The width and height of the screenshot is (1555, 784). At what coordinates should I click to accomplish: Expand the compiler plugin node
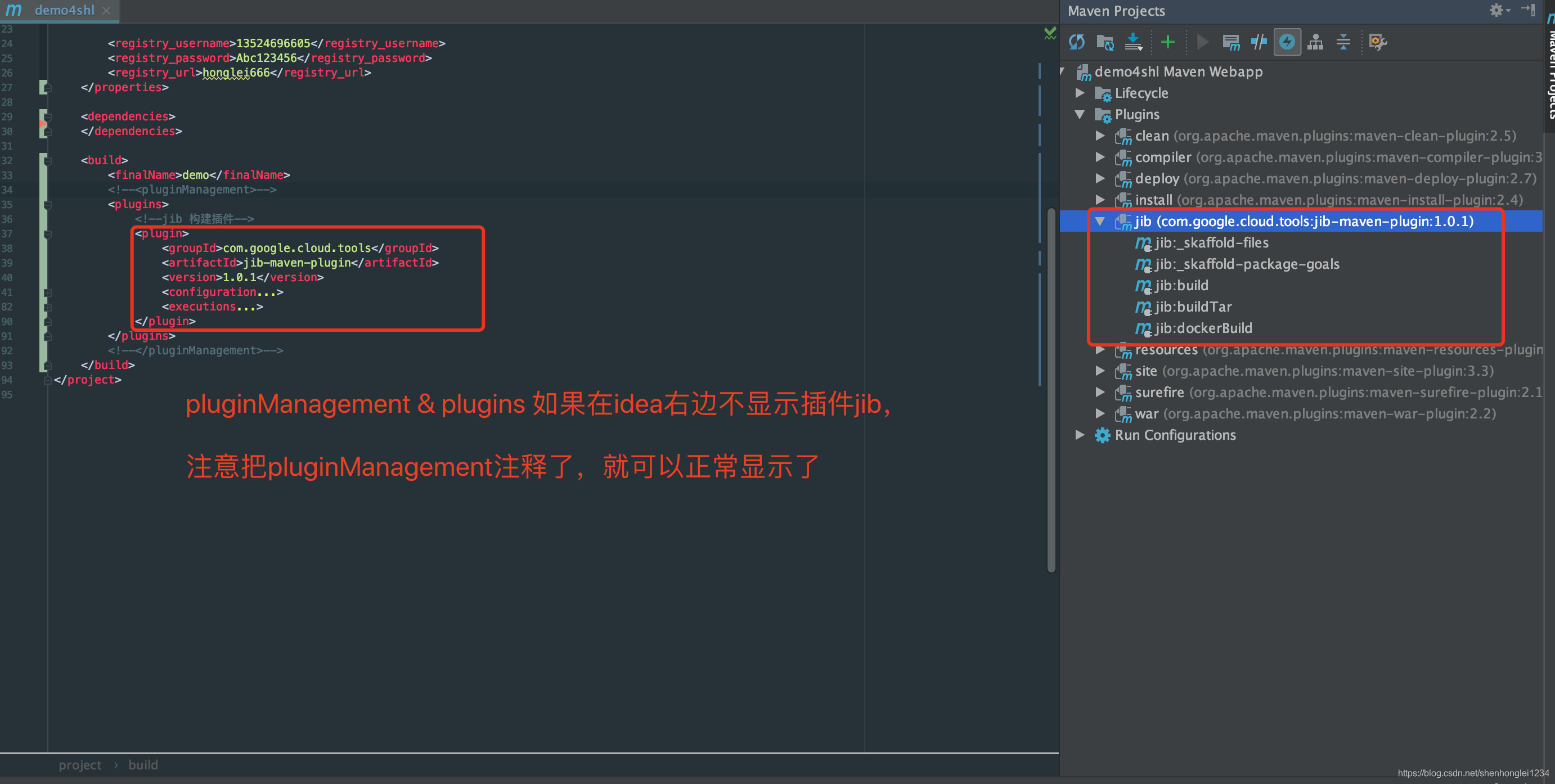coord(1100,157)
